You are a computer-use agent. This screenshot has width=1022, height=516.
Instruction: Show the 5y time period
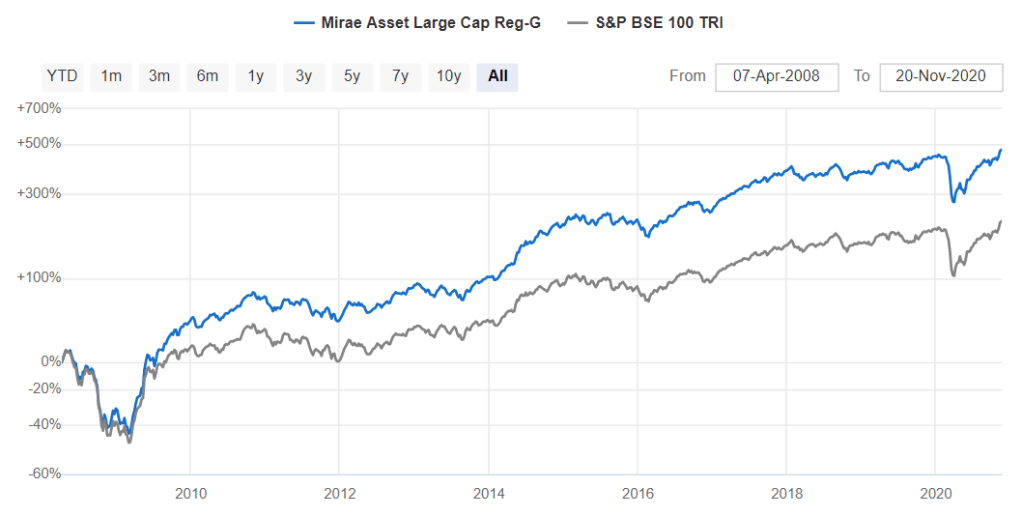pyautogui.click(x=352, y=76)
